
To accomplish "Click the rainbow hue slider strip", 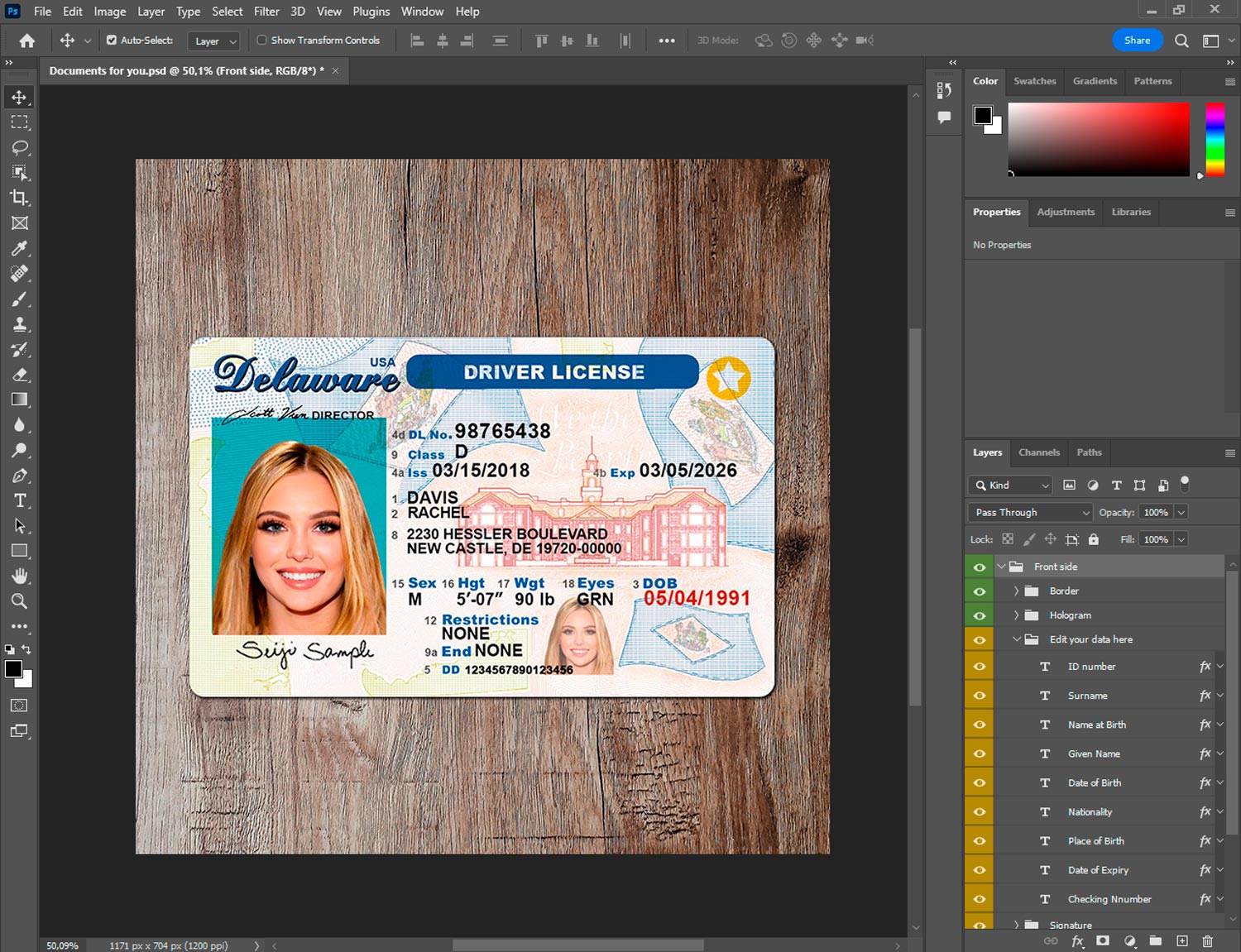I will [x=1215, y=139].
